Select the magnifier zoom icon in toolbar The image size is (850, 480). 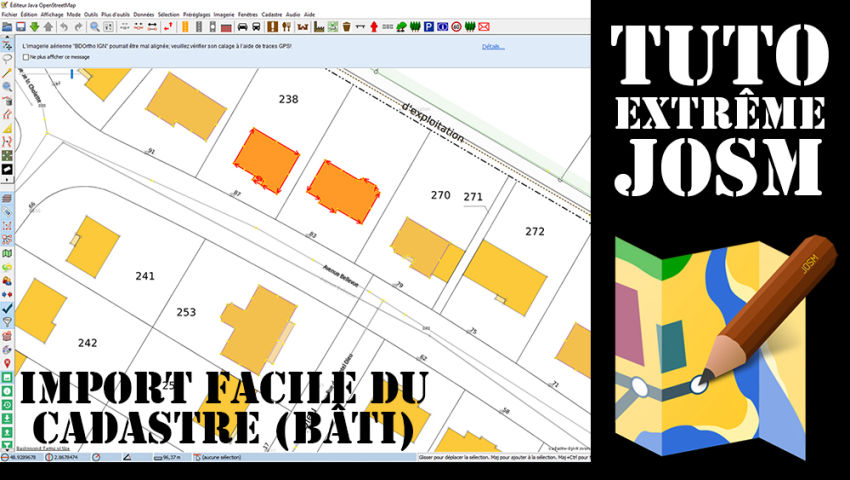[x=94, y=27]
